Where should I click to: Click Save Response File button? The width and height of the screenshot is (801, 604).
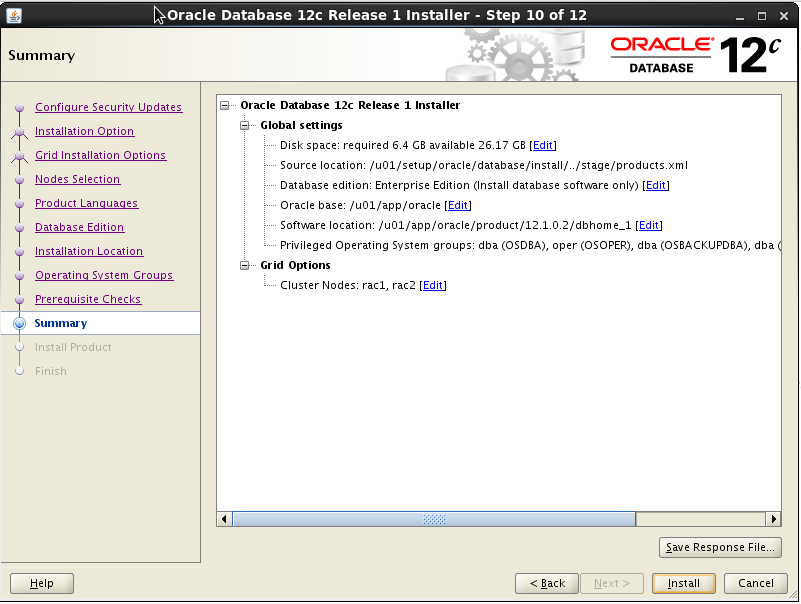(x=720, y=548)
